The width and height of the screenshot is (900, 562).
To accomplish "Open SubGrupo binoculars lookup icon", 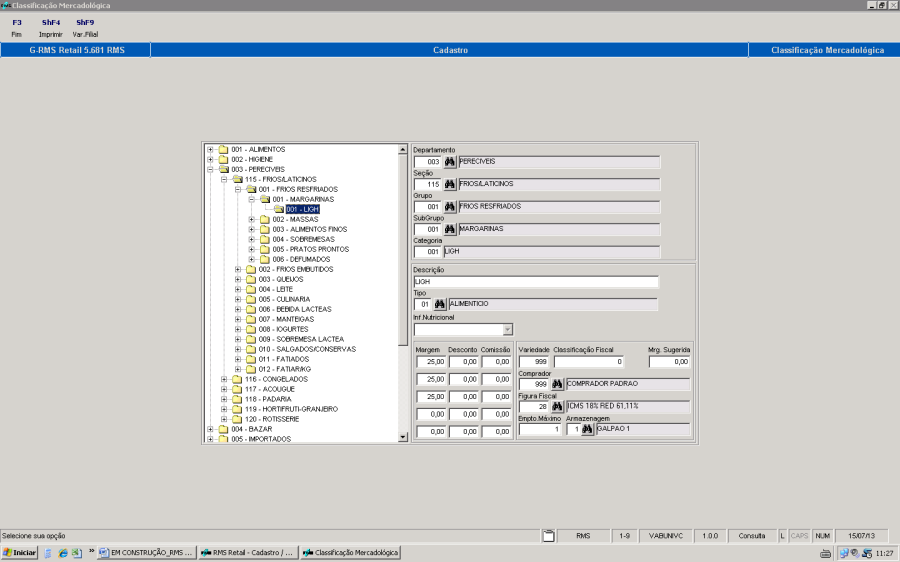I will [449, 229].
